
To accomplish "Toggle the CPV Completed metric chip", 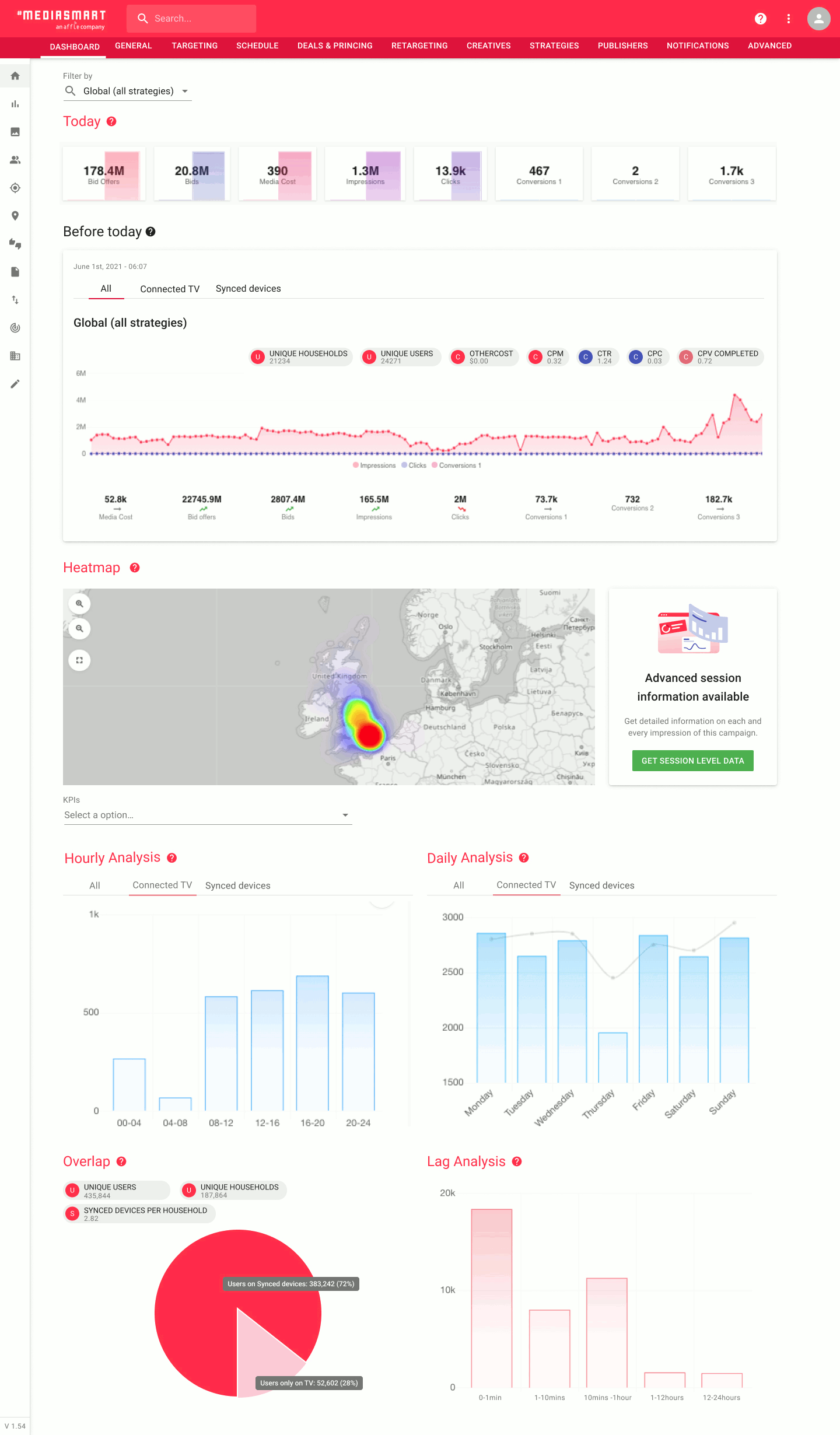I will (x=720, y=357).
